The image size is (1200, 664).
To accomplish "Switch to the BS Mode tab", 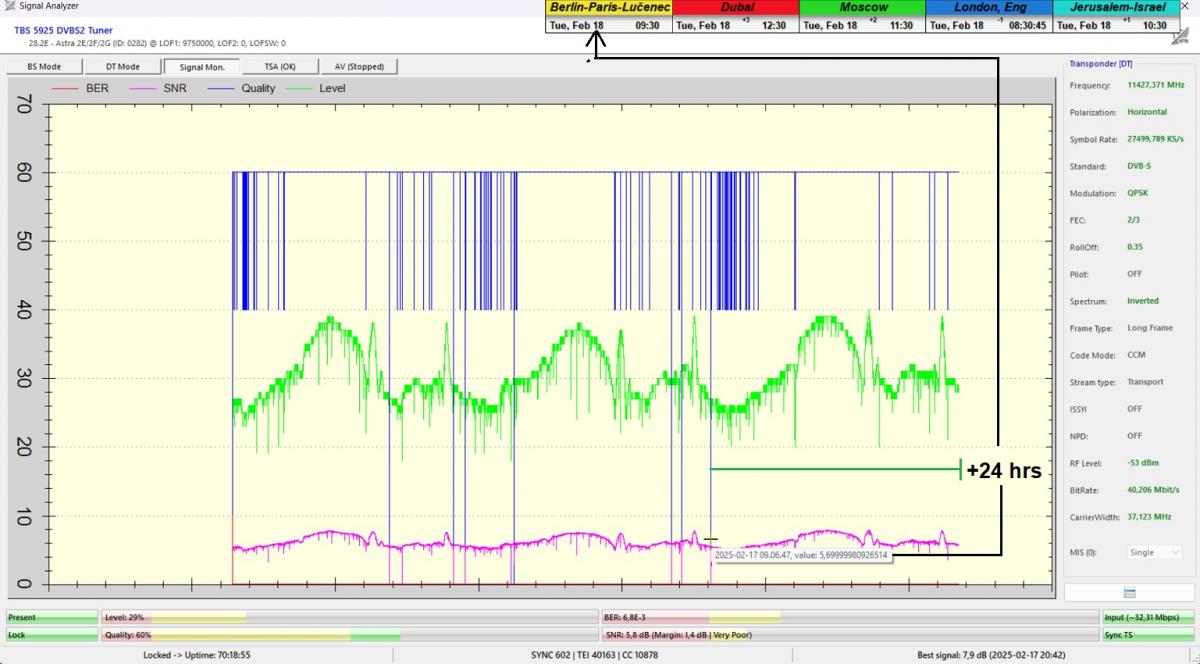I will pos(44,67).
